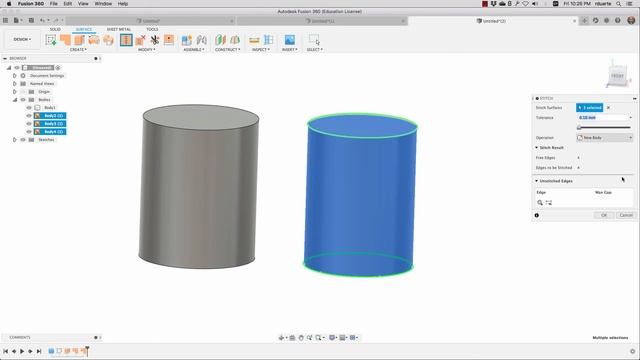
Task: Select the surface Loft tool icon
Action: [x=108, y=40]
